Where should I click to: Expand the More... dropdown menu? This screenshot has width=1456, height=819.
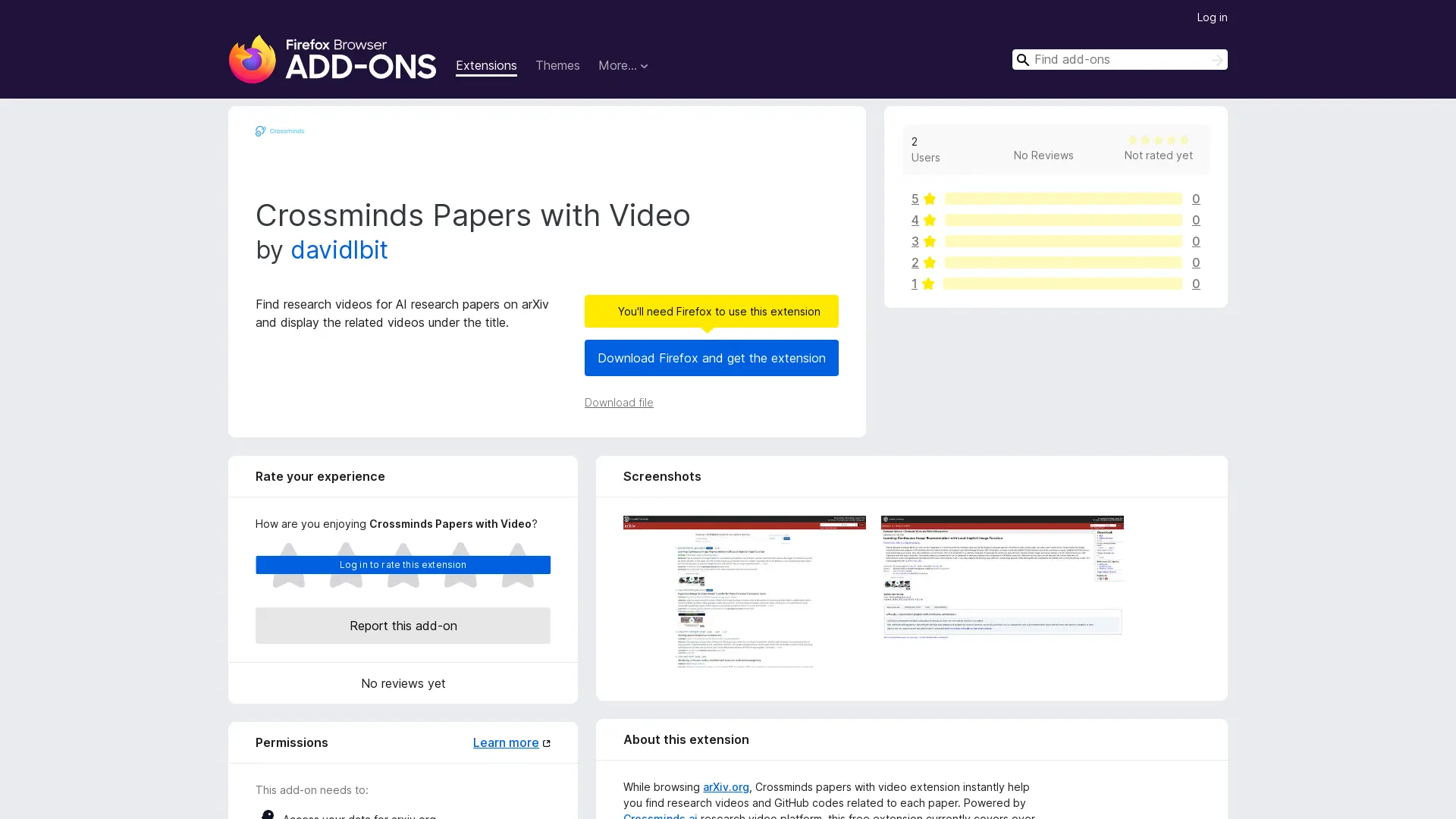click(623, 66)
